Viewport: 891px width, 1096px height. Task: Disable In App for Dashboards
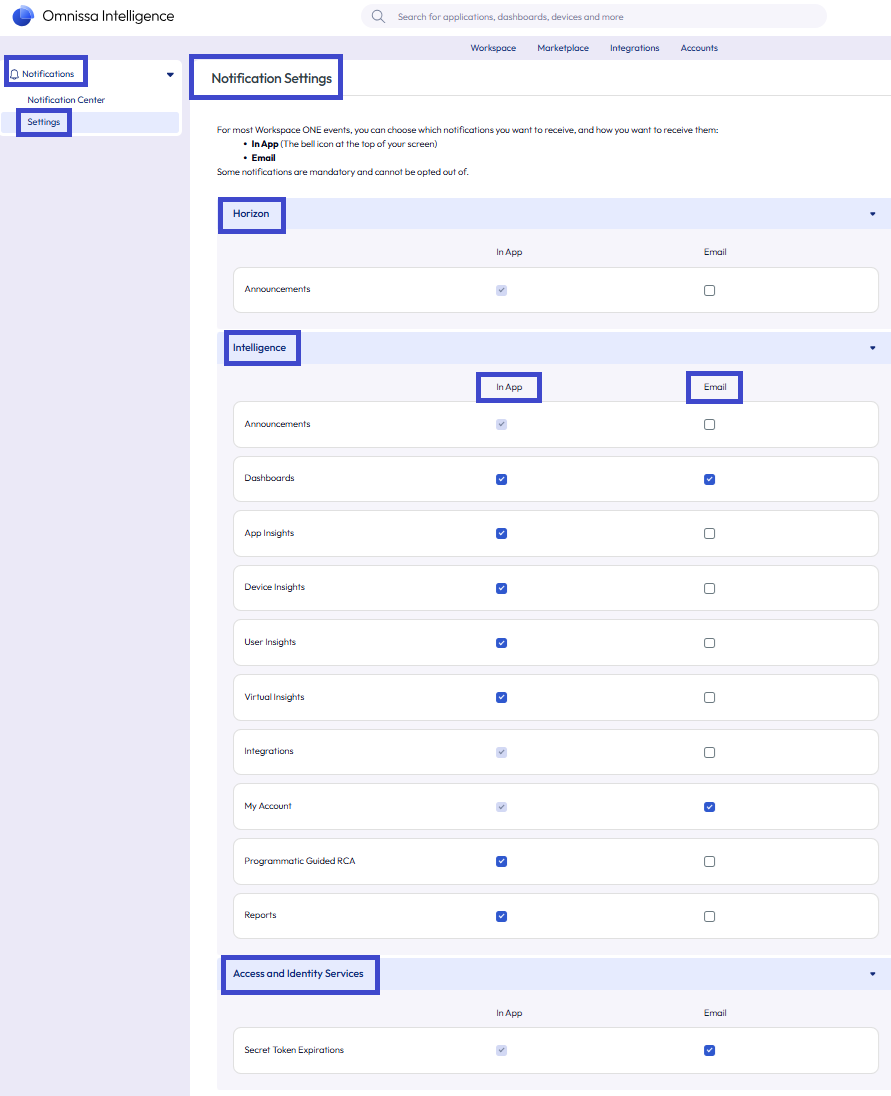(x=501, y=480)
